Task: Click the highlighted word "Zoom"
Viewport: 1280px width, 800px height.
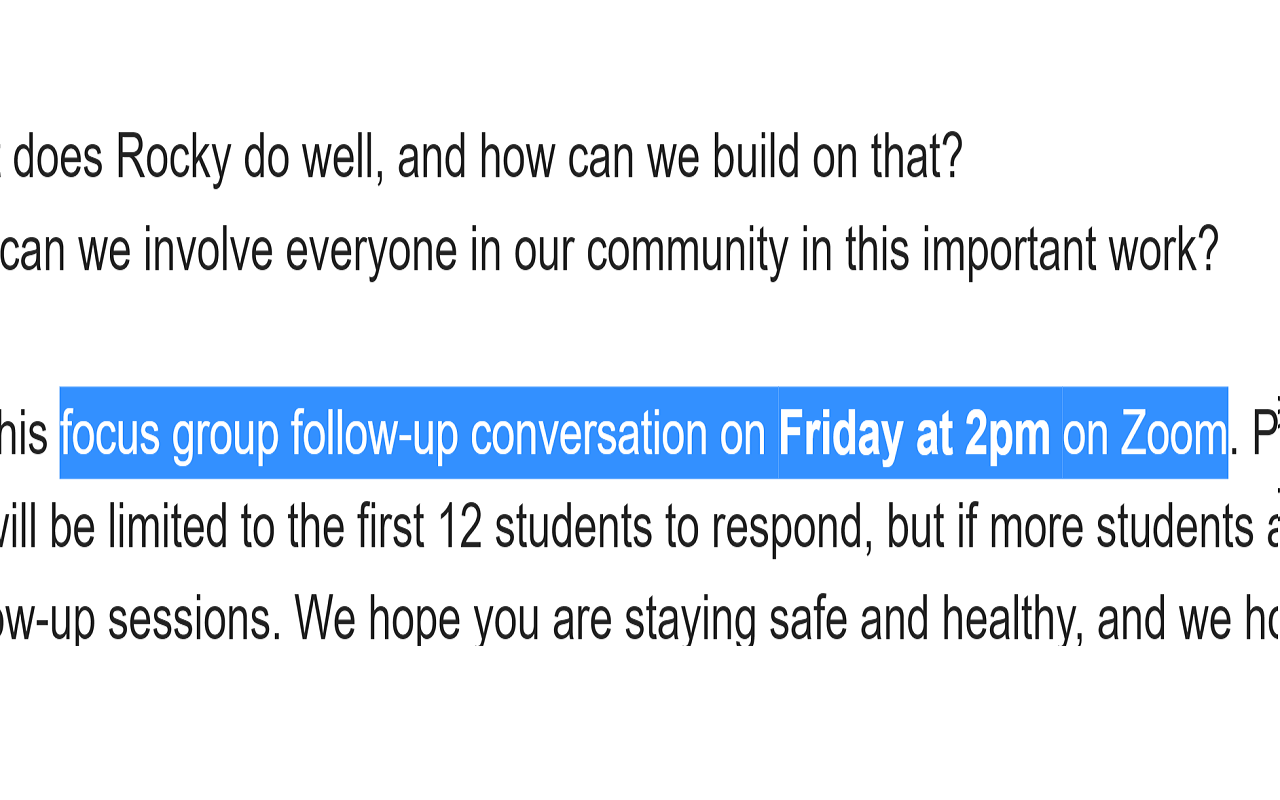Action: coord(1173,434)
